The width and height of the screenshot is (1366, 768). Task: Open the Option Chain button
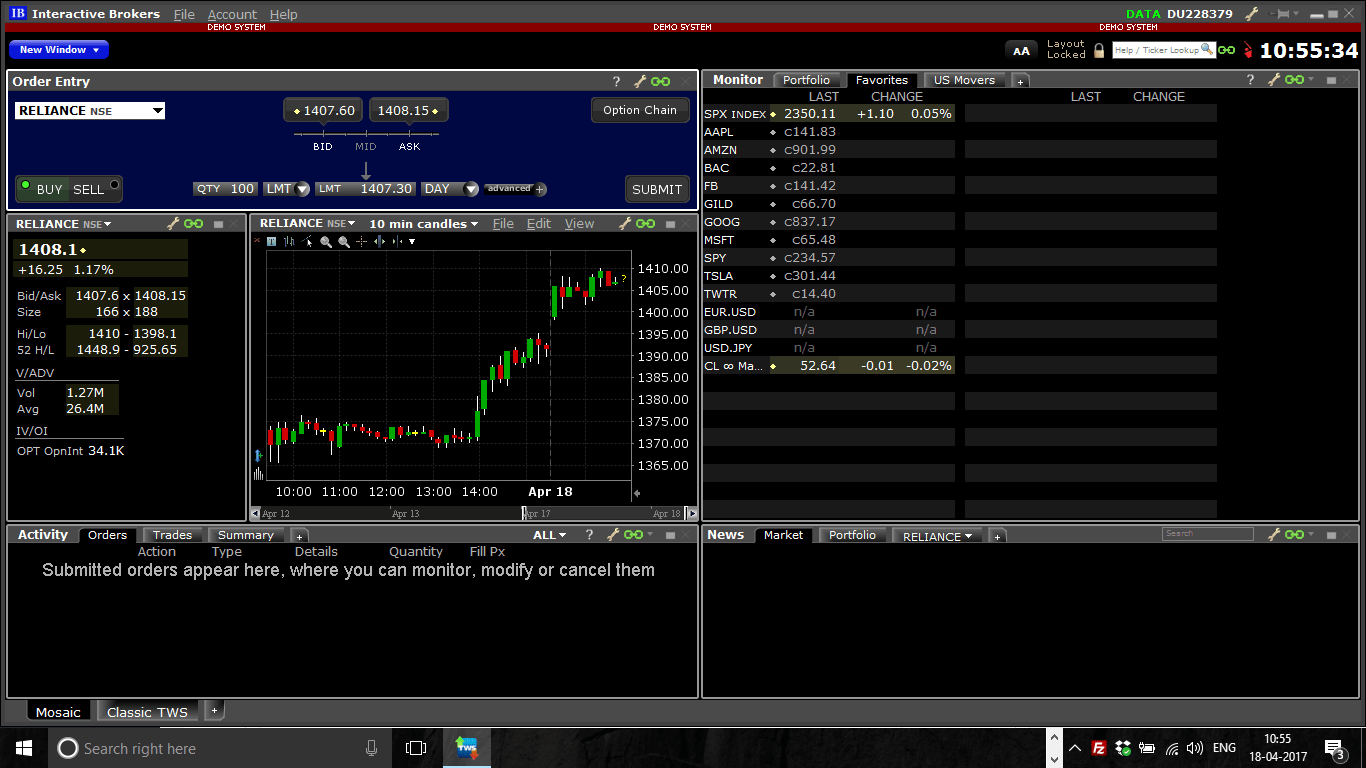click(640, 110)
